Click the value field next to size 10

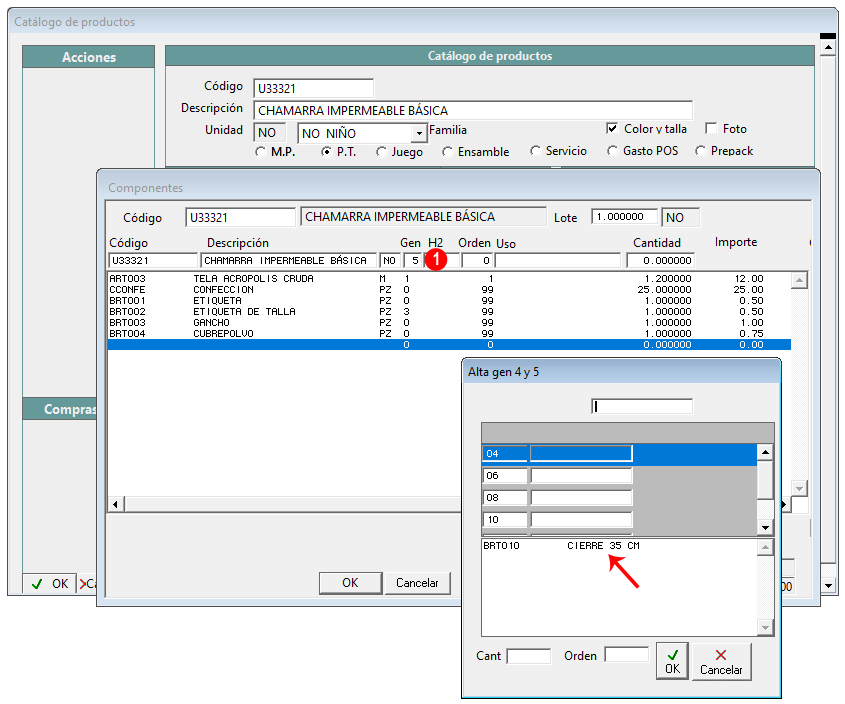pyautogui.click(x=581, y=520)
